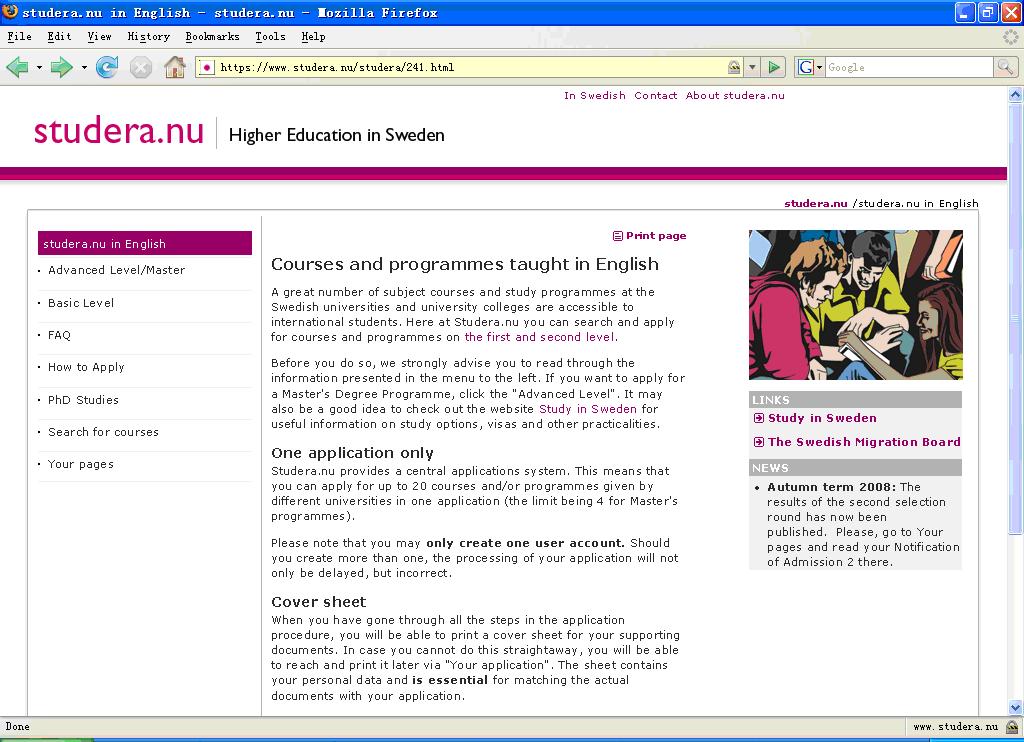The width and height of the screenshot is (1024, 742).
Task: Open the File menu
Action: coord(20,37)
